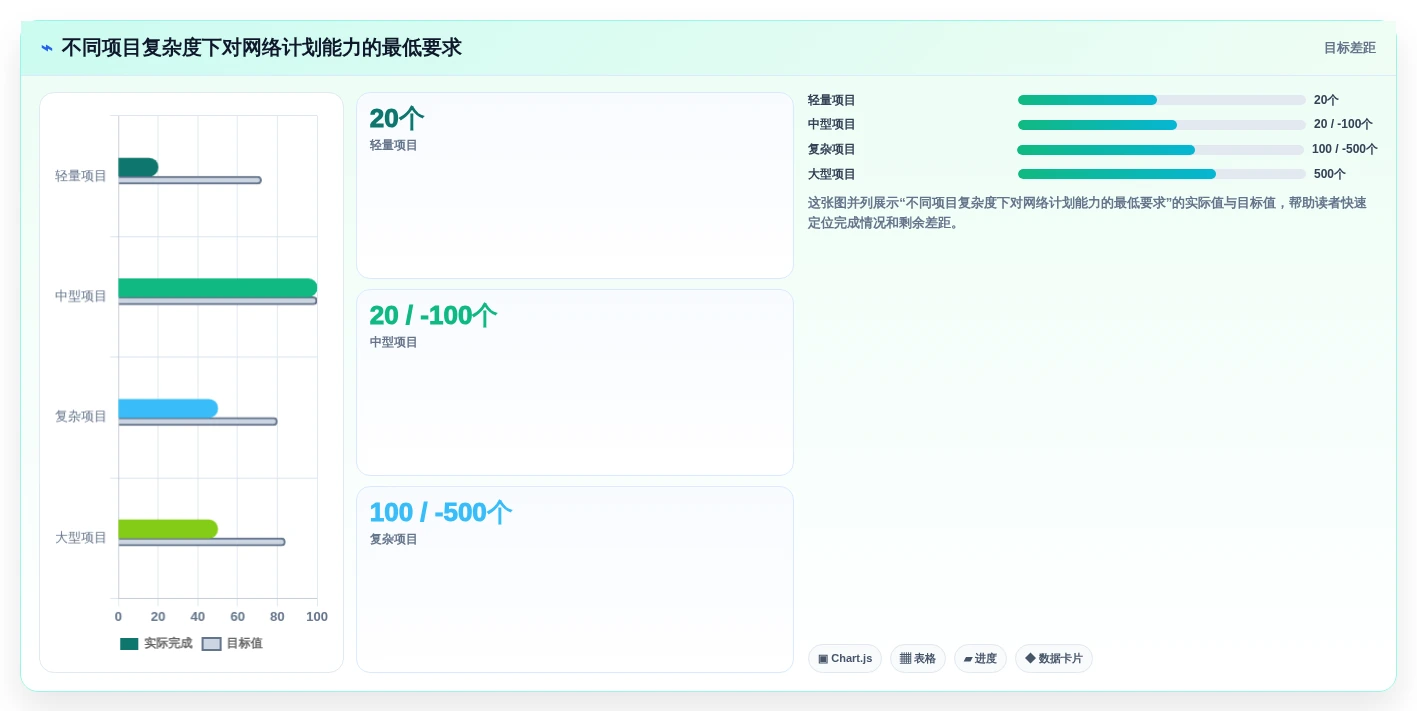The image size is (1417, 711).
Task: Click the 中型项目 progress bar
Action: click(1162, 125)
